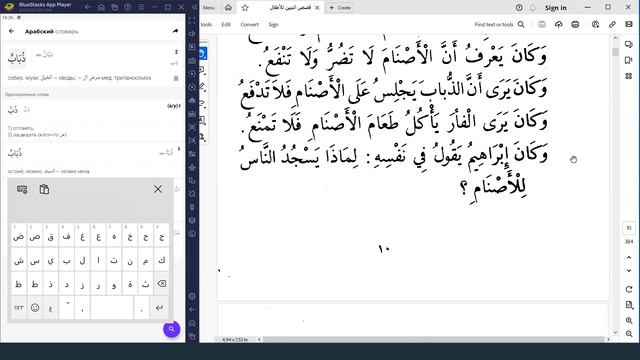Tap the backspace key on the Arabic keyboard
This screenshot has width=640, height=360.
162,284
